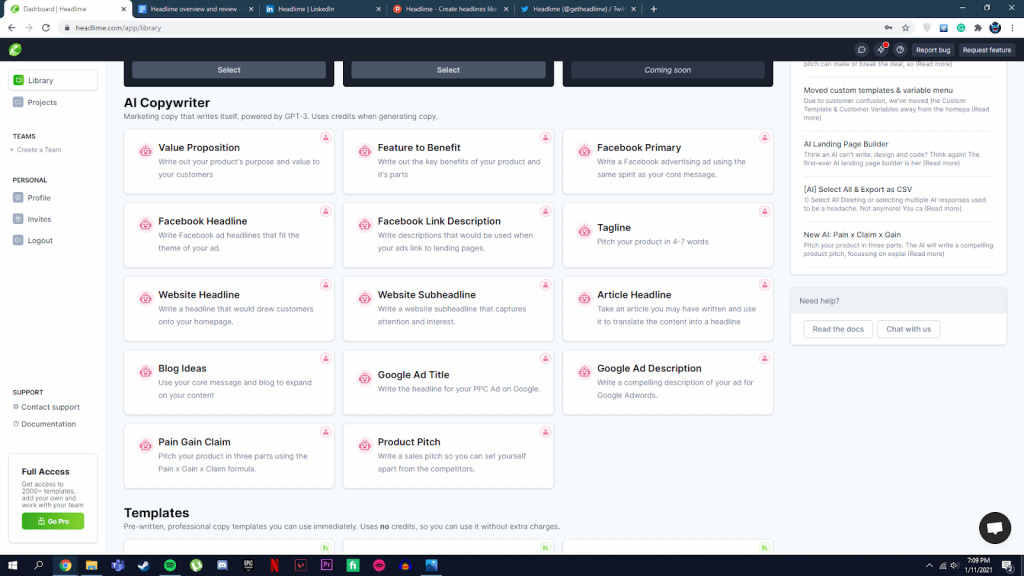This screenshot has width=1024, height=576.
Task: Open the announcements rocket icon in header
Action: [882, 50]
